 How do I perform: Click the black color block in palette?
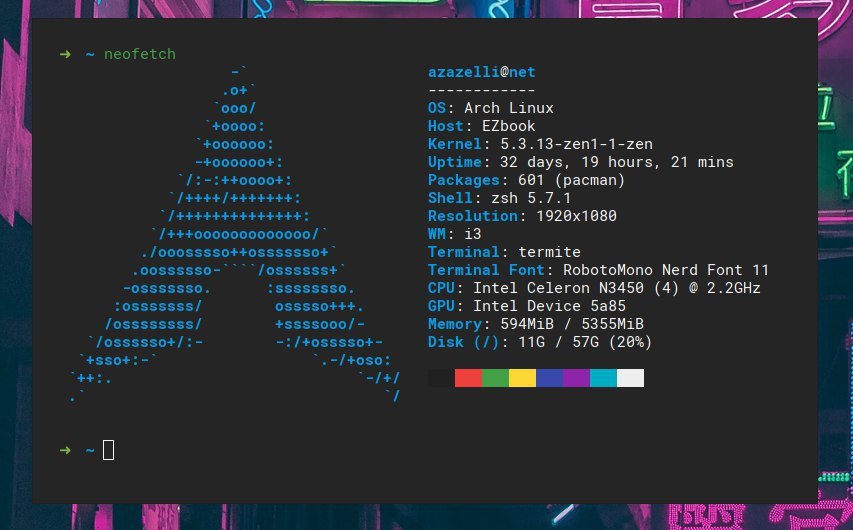[441, 378]
